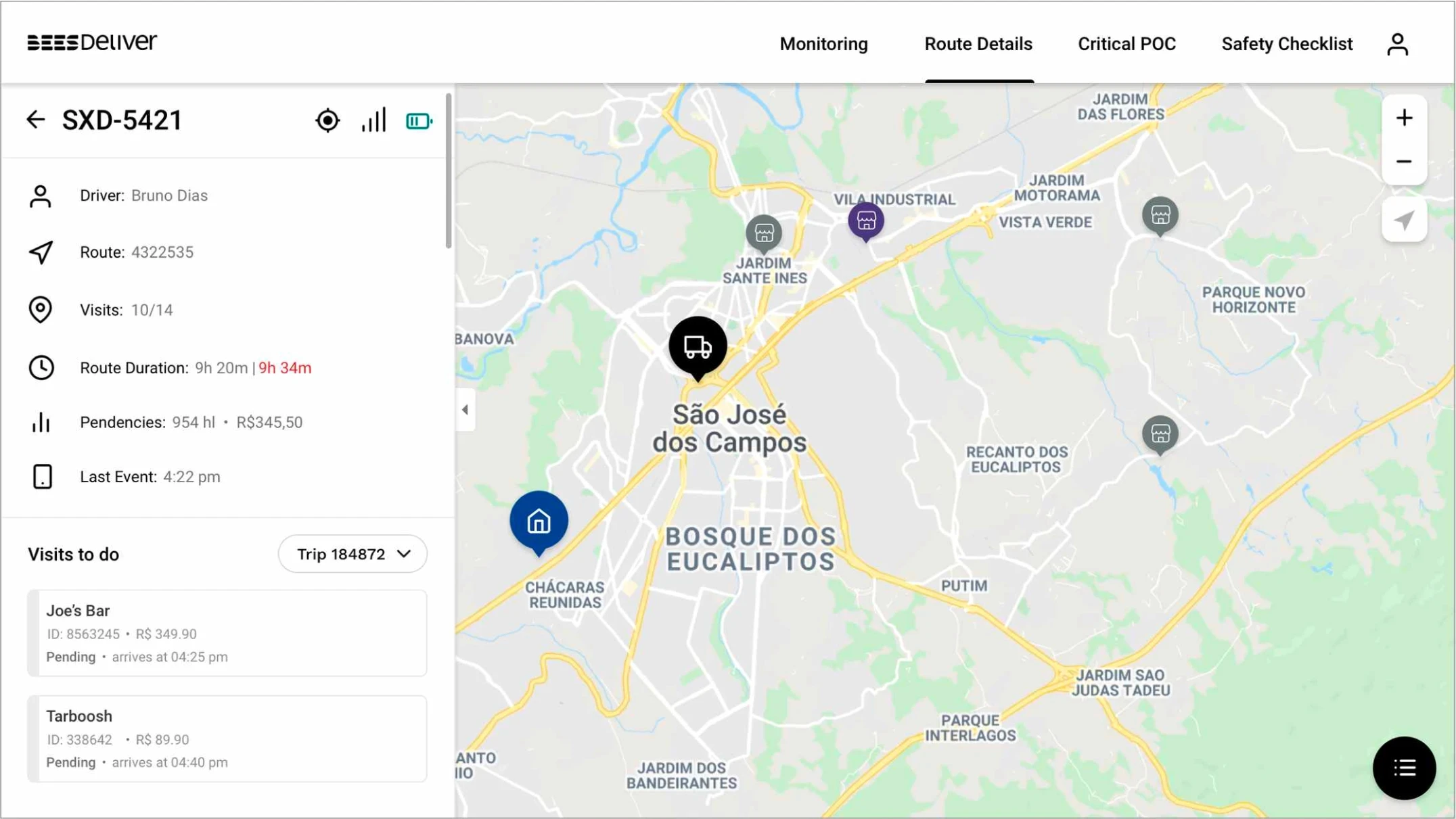Select the truck marker on the map
Image resolution: width=1456 pixels, height=819 pixels.
point(698,348)
